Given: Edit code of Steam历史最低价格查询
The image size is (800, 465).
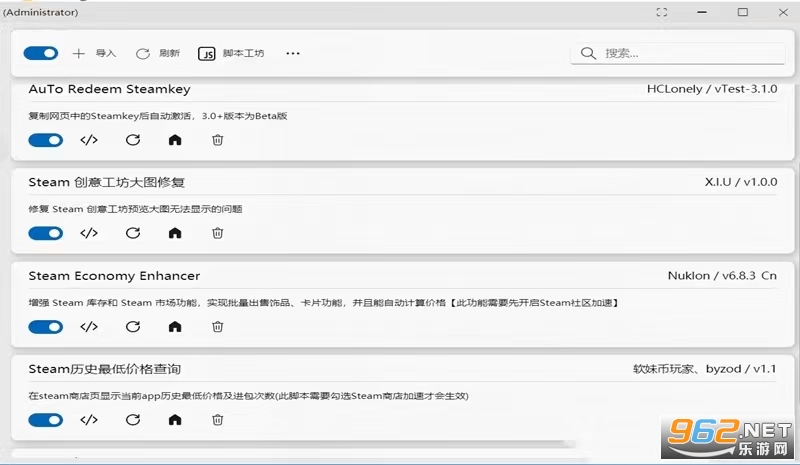Looking at the screenshot, I should pos(89,420).
